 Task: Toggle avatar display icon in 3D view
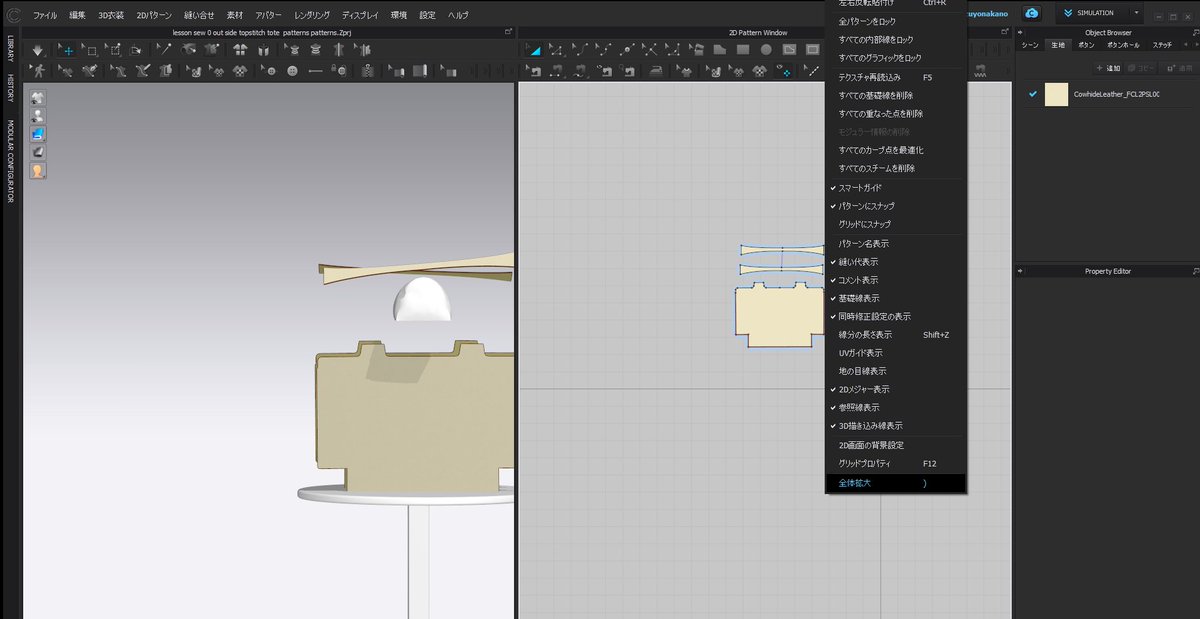(x=37, y=115)
